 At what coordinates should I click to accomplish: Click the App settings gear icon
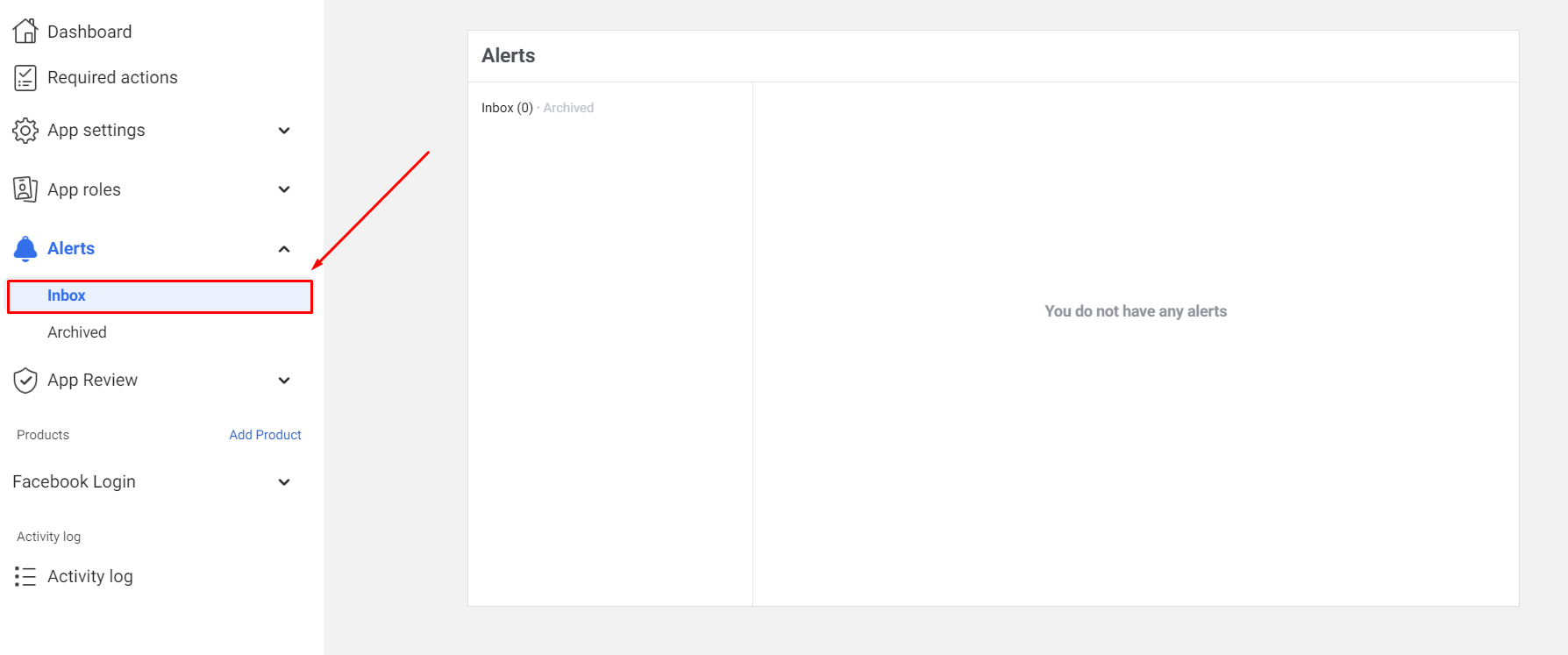[25, 131]
